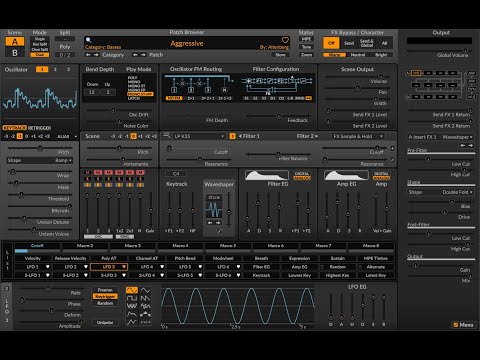This screenshot has width=480, height=360.
Task: Go to previous category with left arrow
Action: click(88, 55)
